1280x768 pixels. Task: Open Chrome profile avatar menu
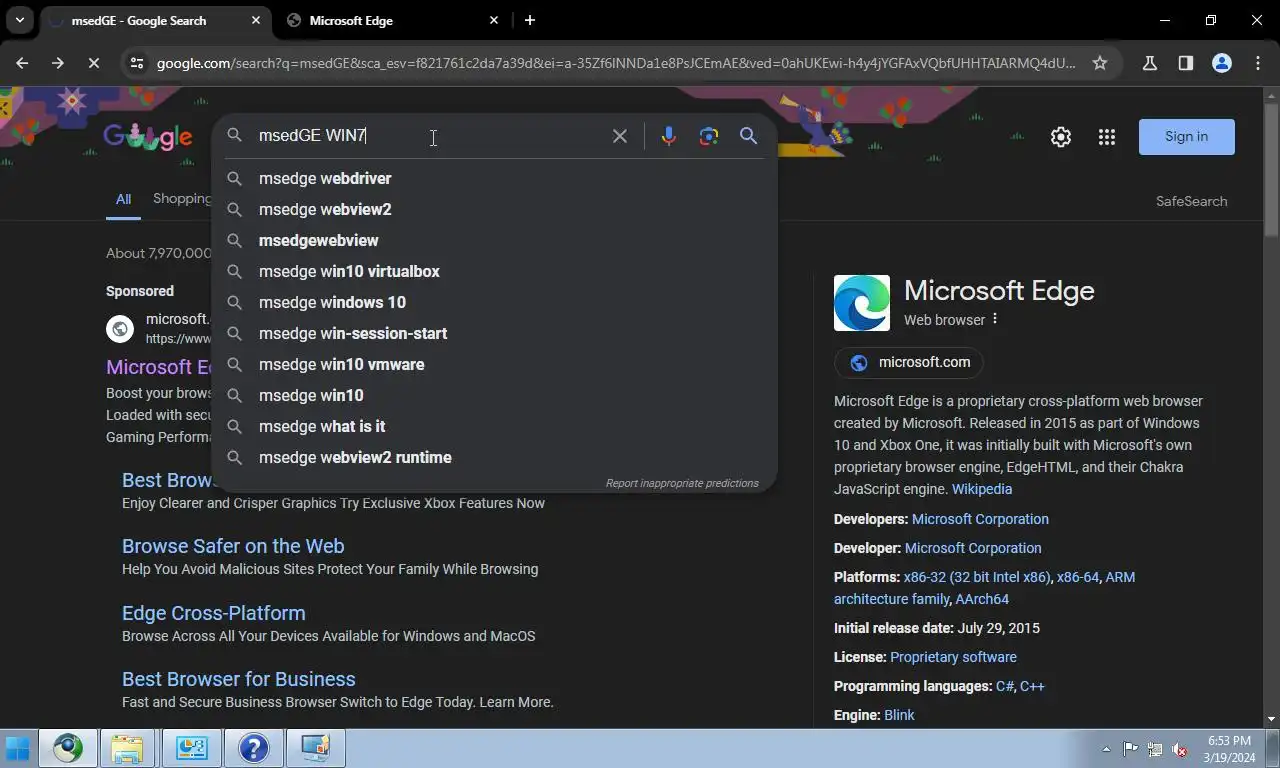[1222, 63]
